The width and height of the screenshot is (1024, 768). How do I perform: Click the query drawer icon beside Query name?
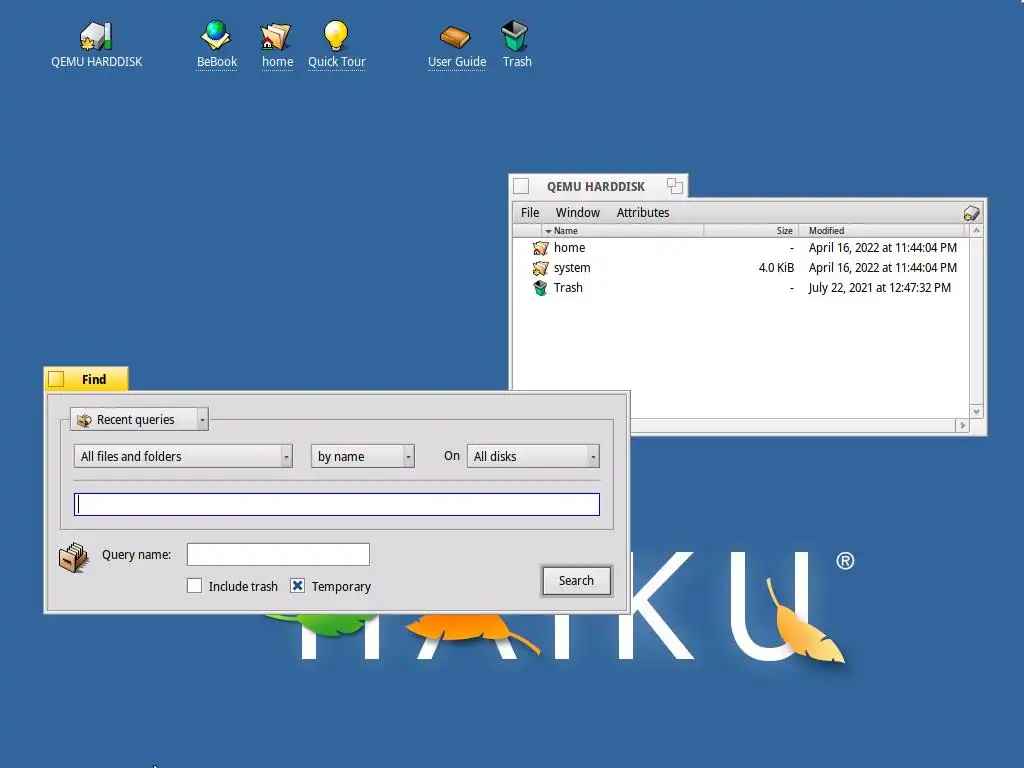[x=74, y=557]
